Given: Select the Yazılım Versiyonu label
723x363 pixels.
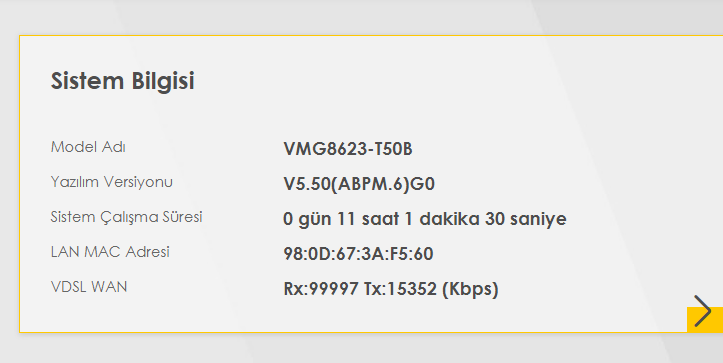Looking at the screenshot, I should 112,182.
